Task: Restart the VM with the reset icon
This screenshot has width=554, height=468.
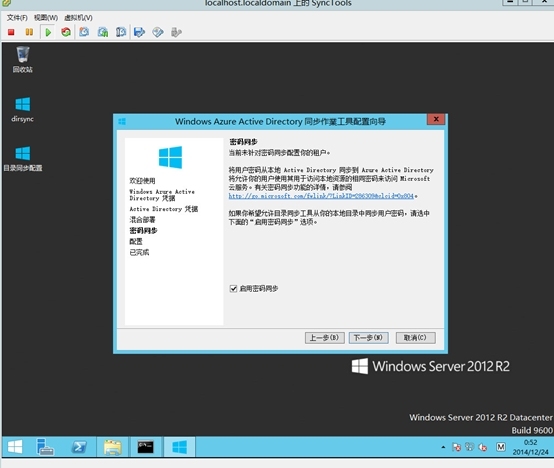Action: [66, 32]
